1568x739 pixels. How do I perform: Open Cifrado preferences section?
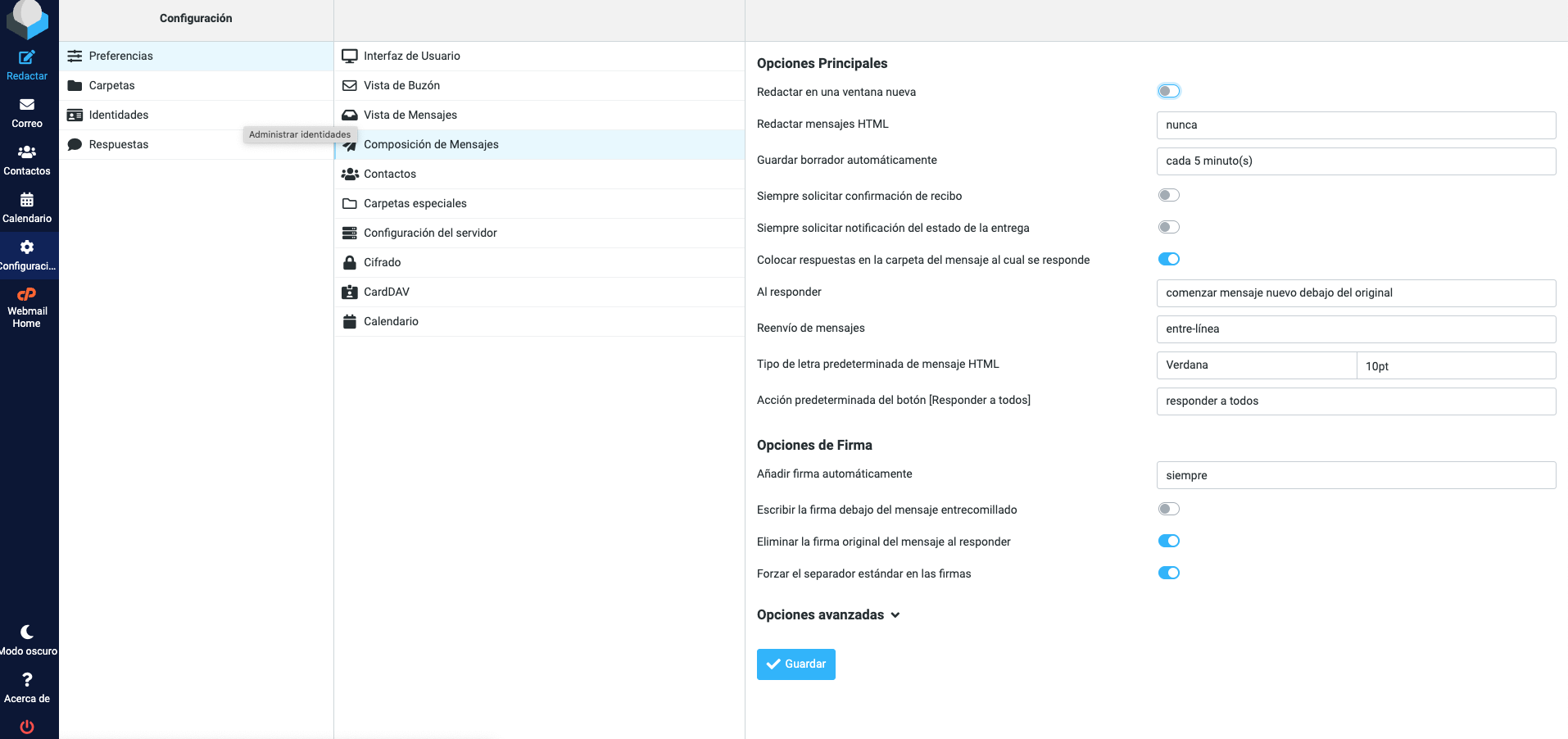point(382,262)
